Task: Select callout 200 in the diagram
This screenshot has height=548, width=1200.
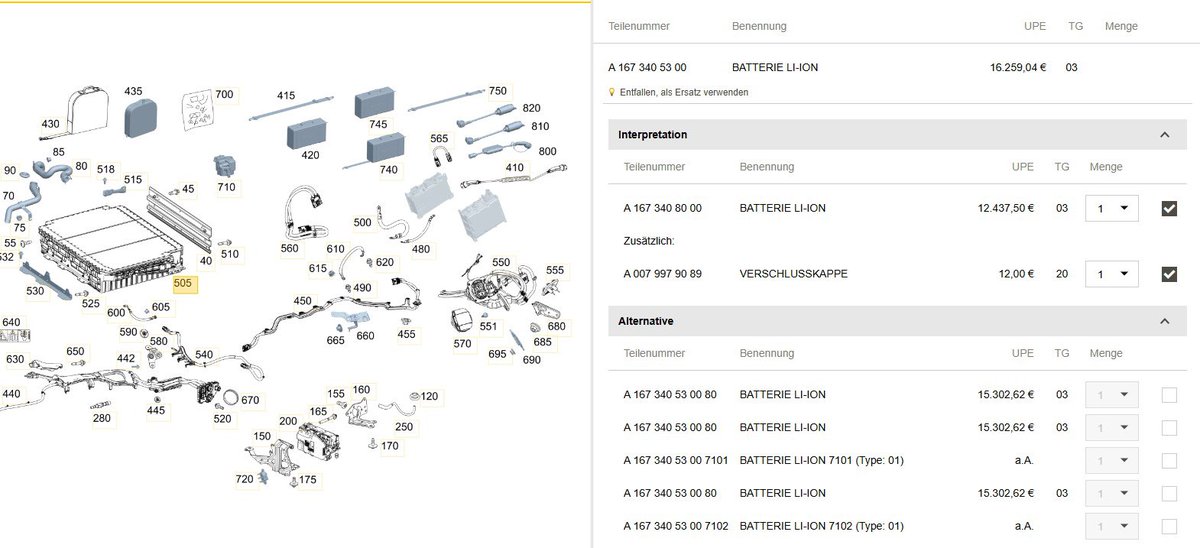Action: (288, 421)
